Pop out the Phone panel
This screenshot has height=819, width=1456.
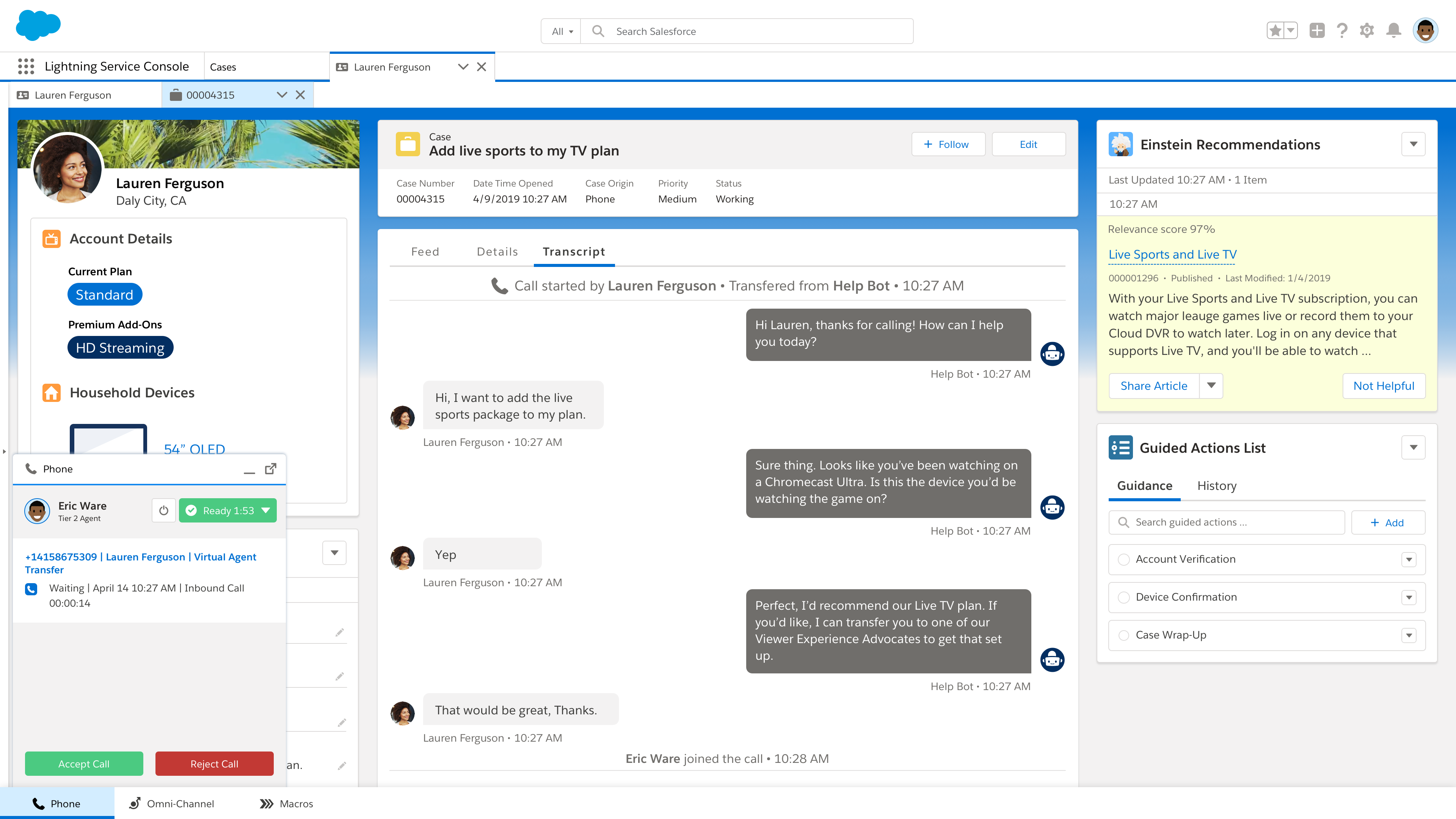271,469
